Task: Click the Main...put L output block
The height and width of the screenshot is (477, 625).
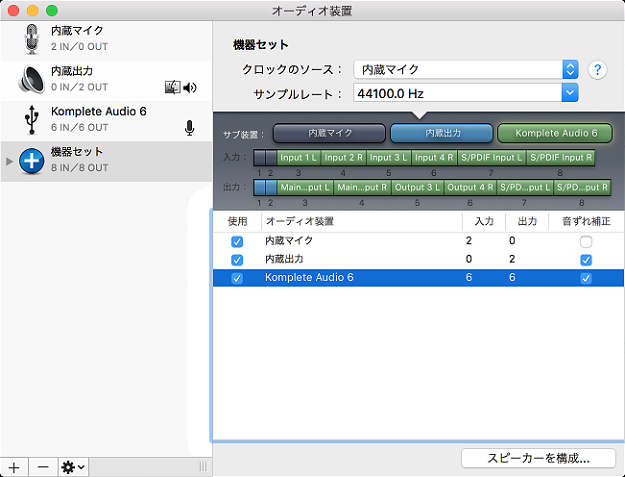Action: 305,187
